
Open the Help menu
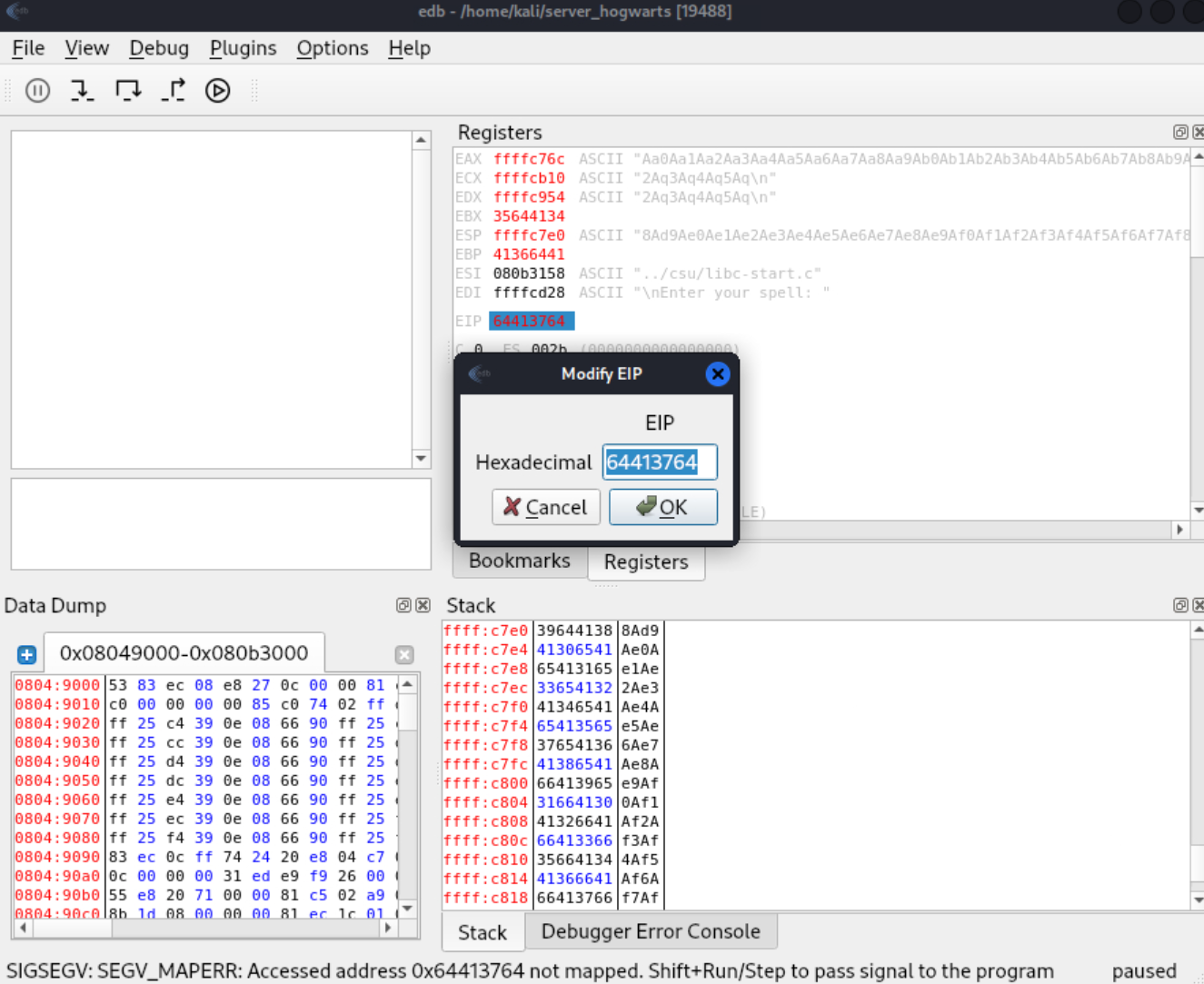pos(409,48)
